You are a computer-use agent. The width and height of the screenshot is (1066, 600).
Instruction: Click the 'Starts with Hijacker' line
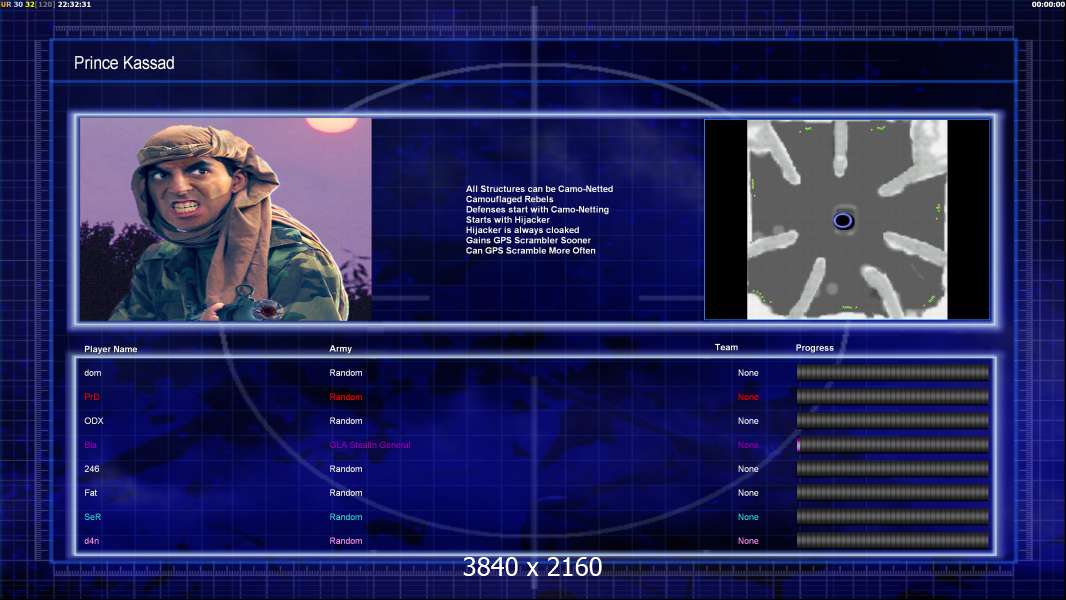[x=508, y=219]
